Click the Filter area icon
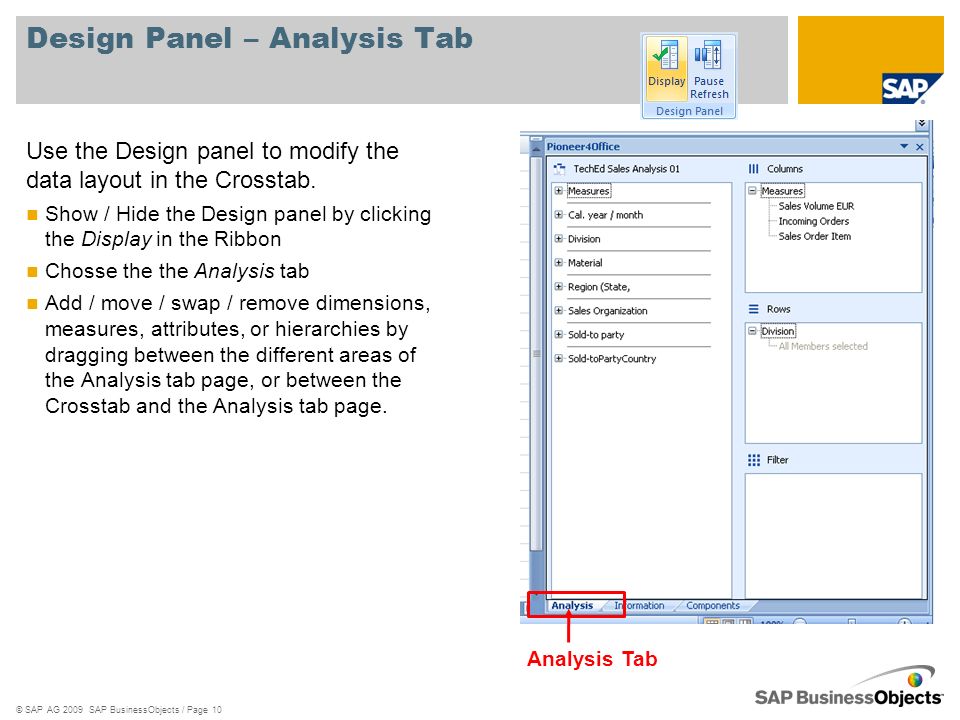Screen dimensions: 960x720 (754, 460)
